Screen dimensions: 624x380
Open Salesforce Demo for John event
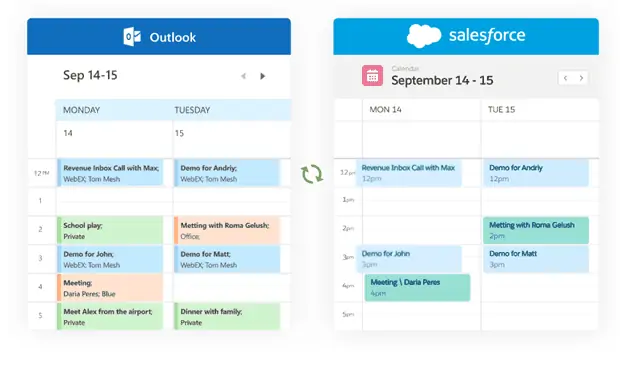click(x=409, y=259)
